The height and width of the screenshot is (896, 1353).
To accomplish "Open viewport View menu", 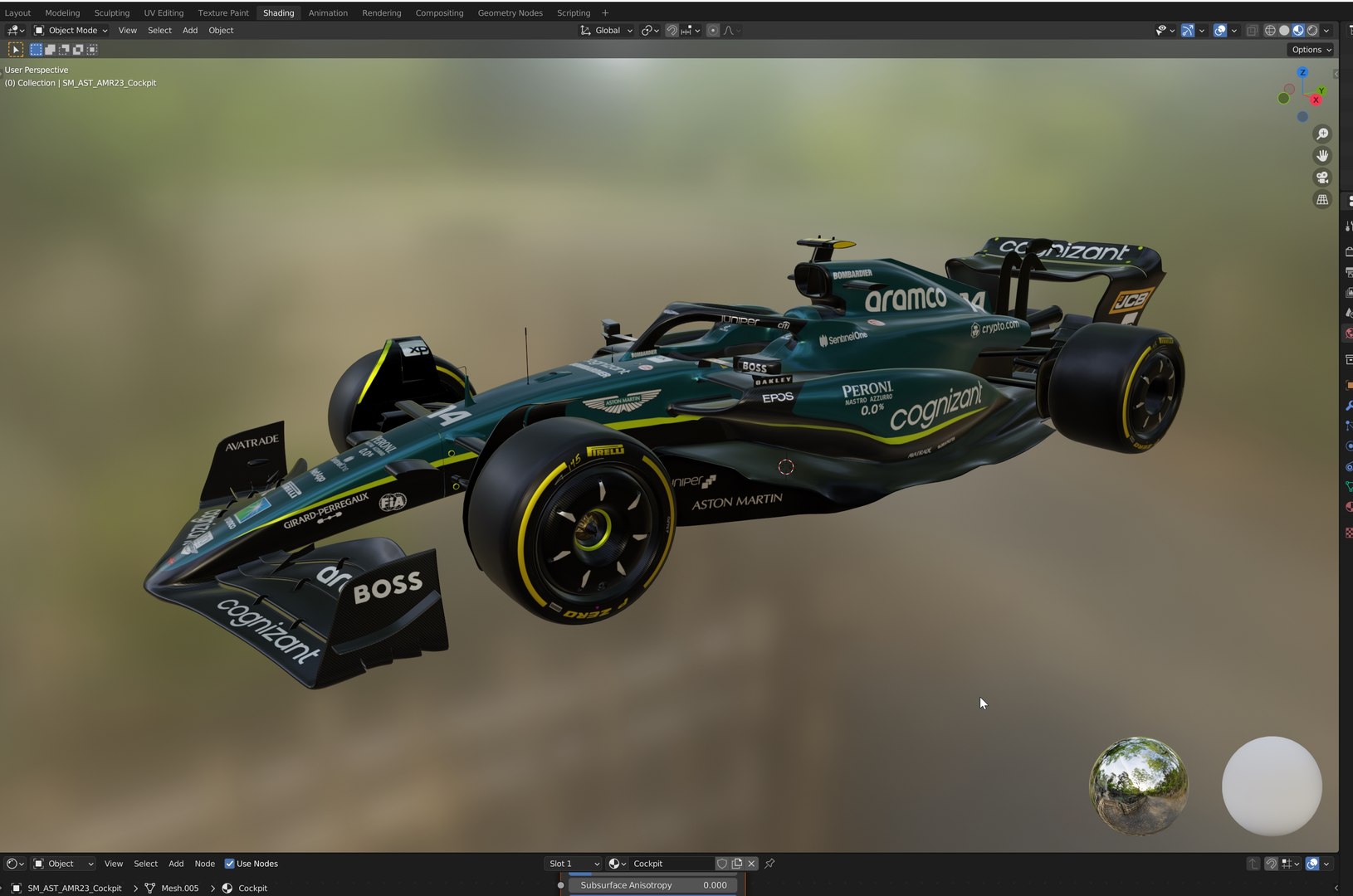I will (127, 31).
